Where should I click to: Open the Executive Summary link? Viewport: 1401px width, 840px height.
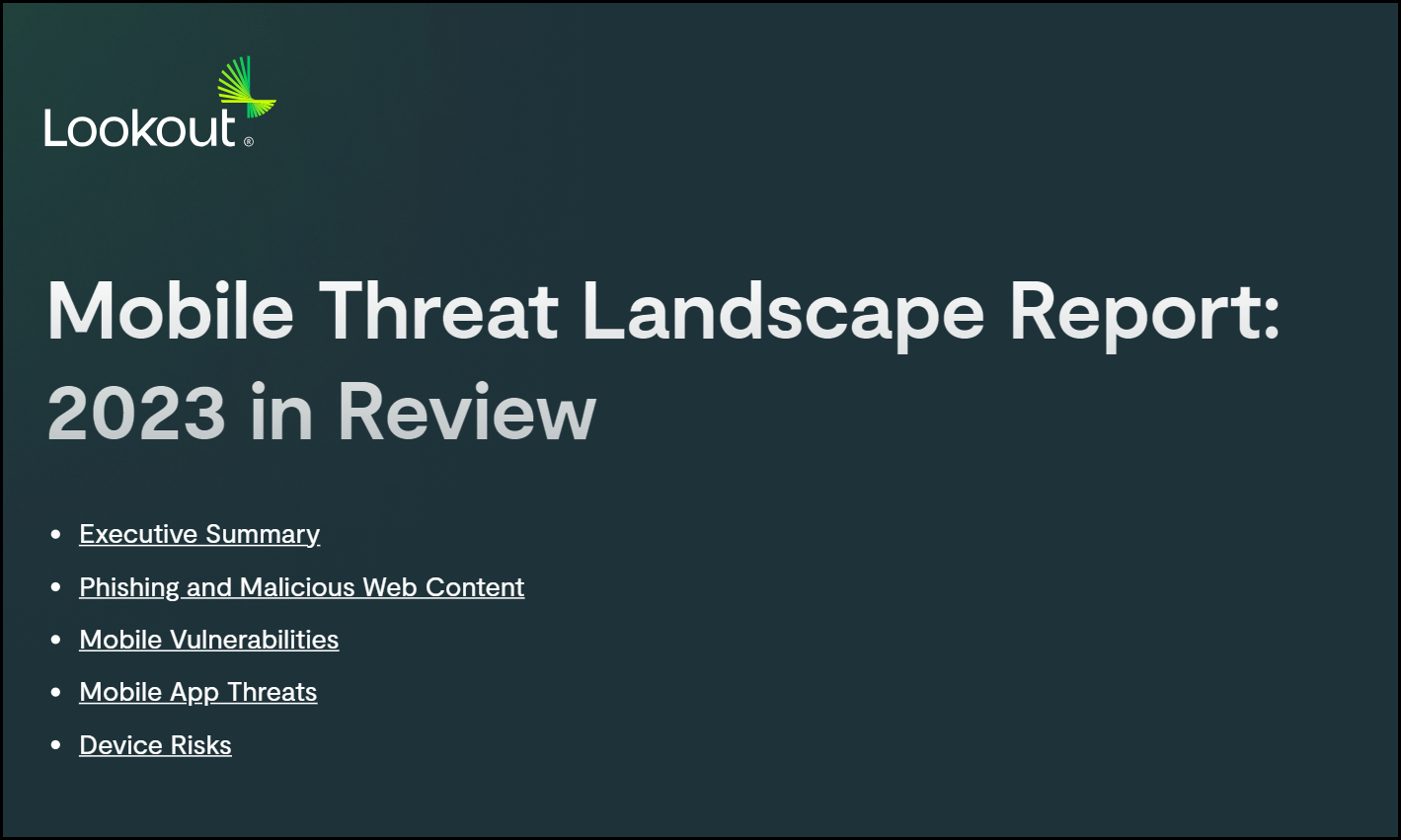[198, 533]
